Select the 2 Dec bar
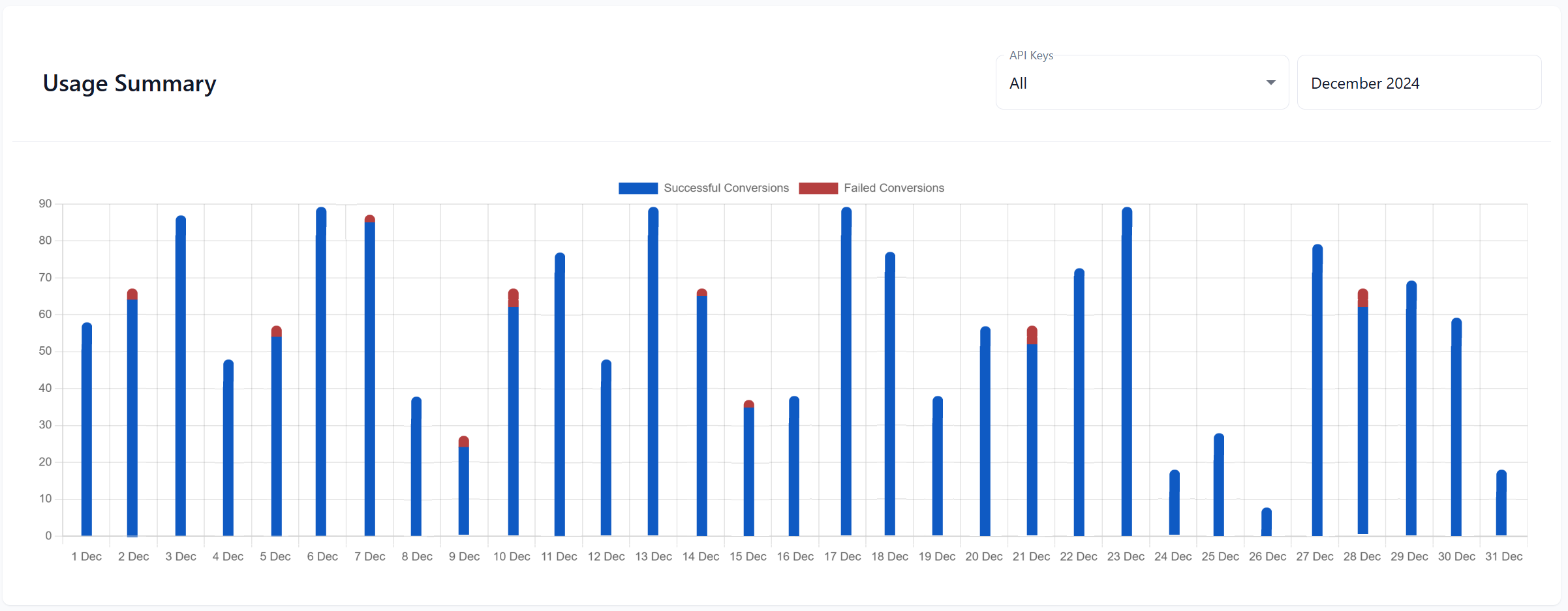The image size is (1568, 611). (x=132, y=413)
